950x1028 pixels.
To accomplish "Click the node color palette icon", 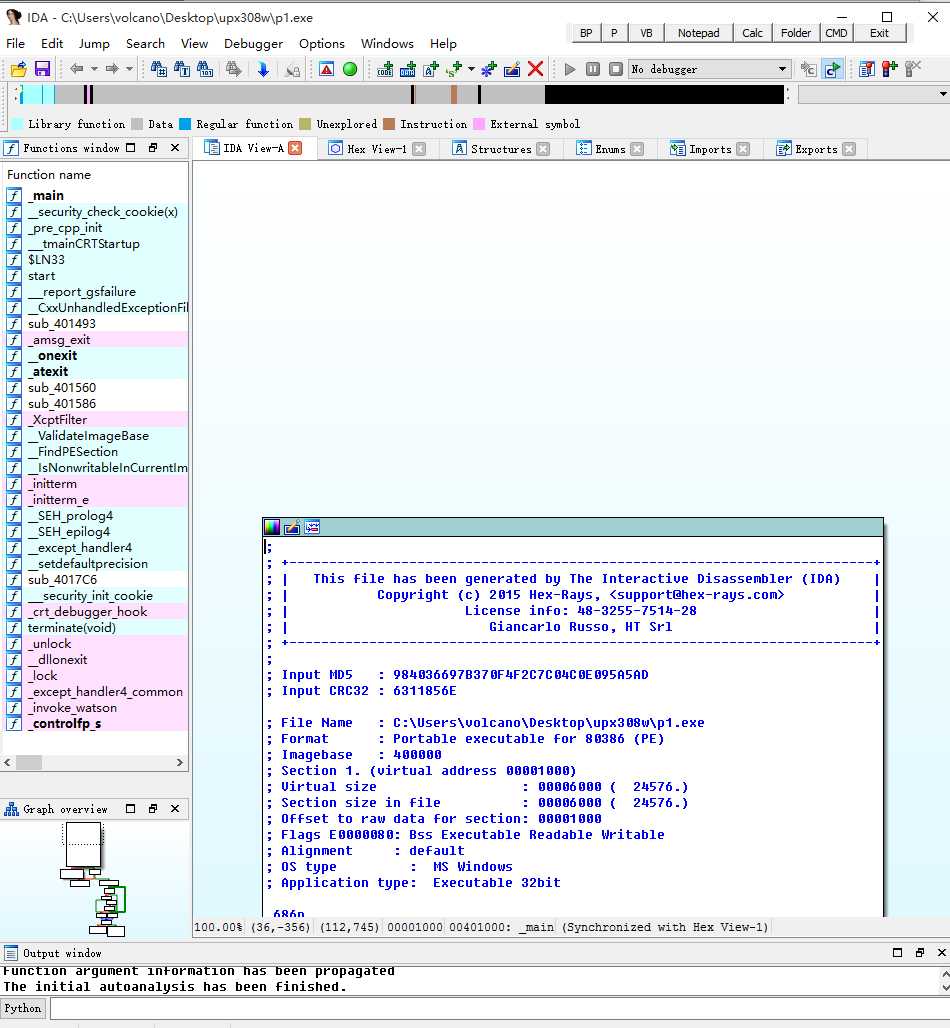I will pyautogui.click(x=271, y=527).
